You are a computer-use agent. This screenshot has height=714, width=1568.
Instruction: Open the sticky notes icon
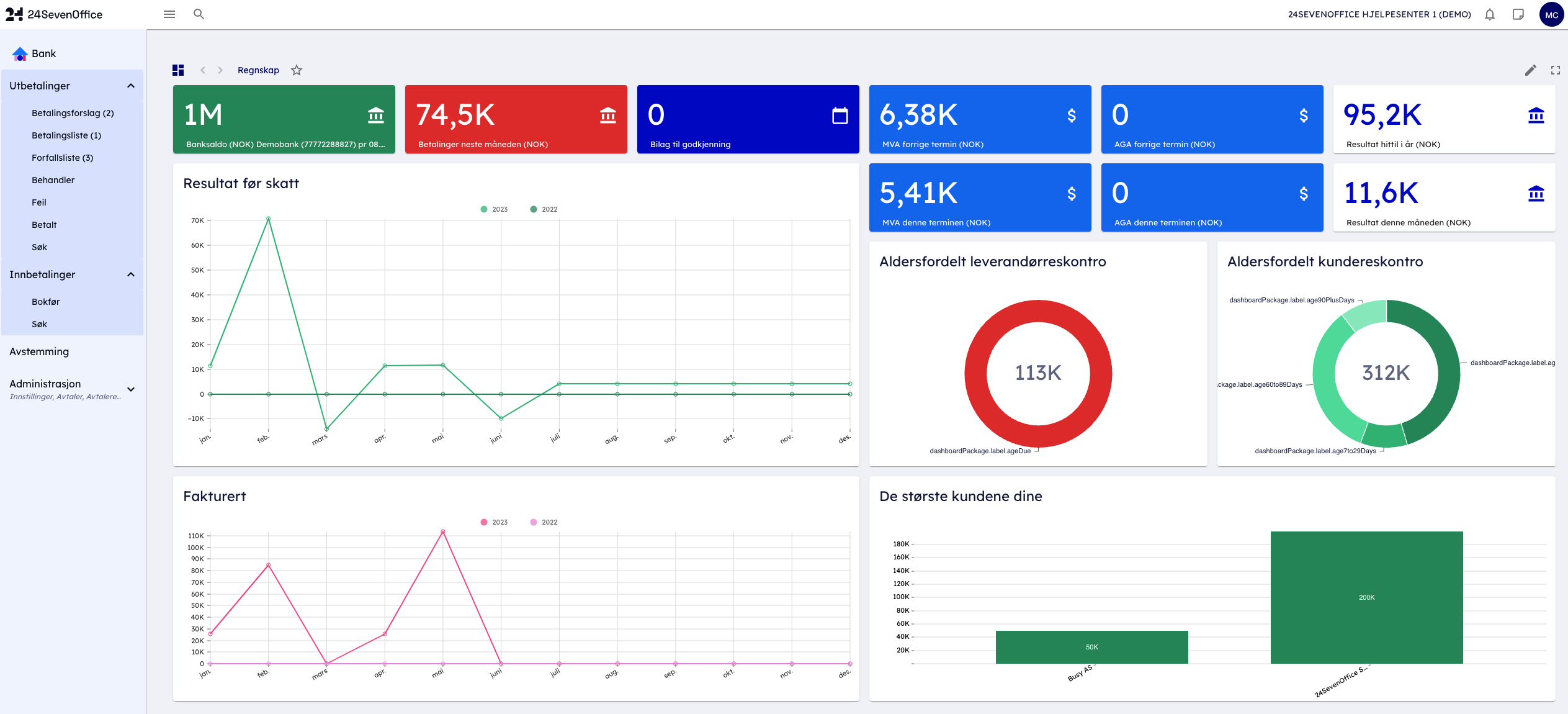click(x=1518, y=14)
